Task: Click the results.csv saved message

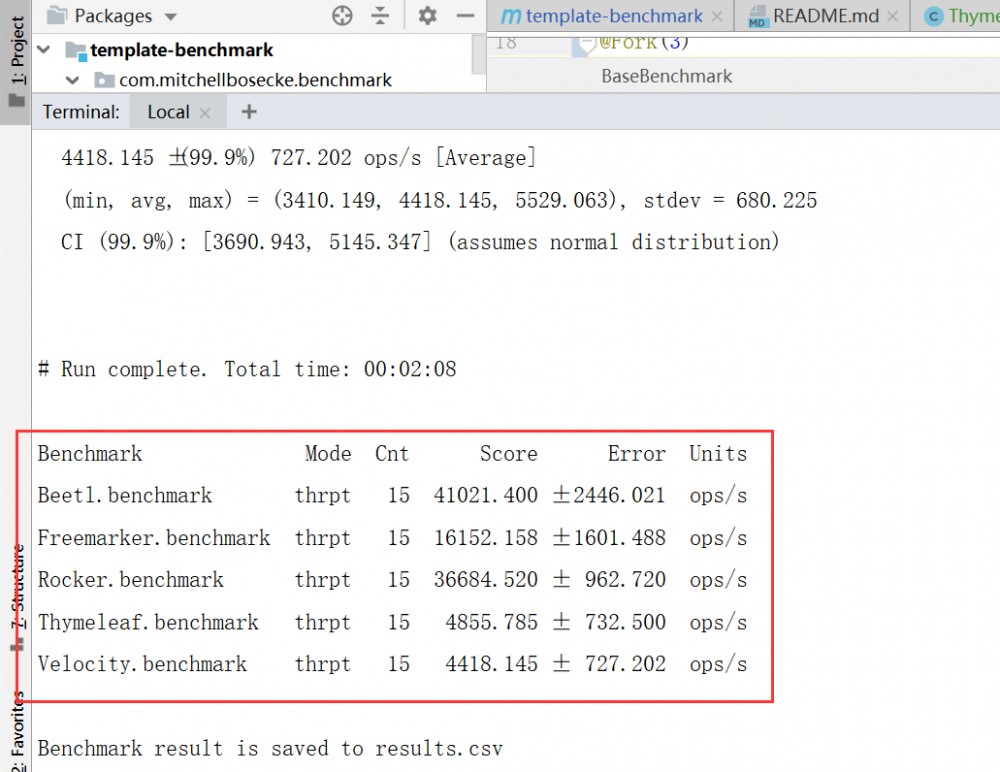Action: [x=270, y=748]
